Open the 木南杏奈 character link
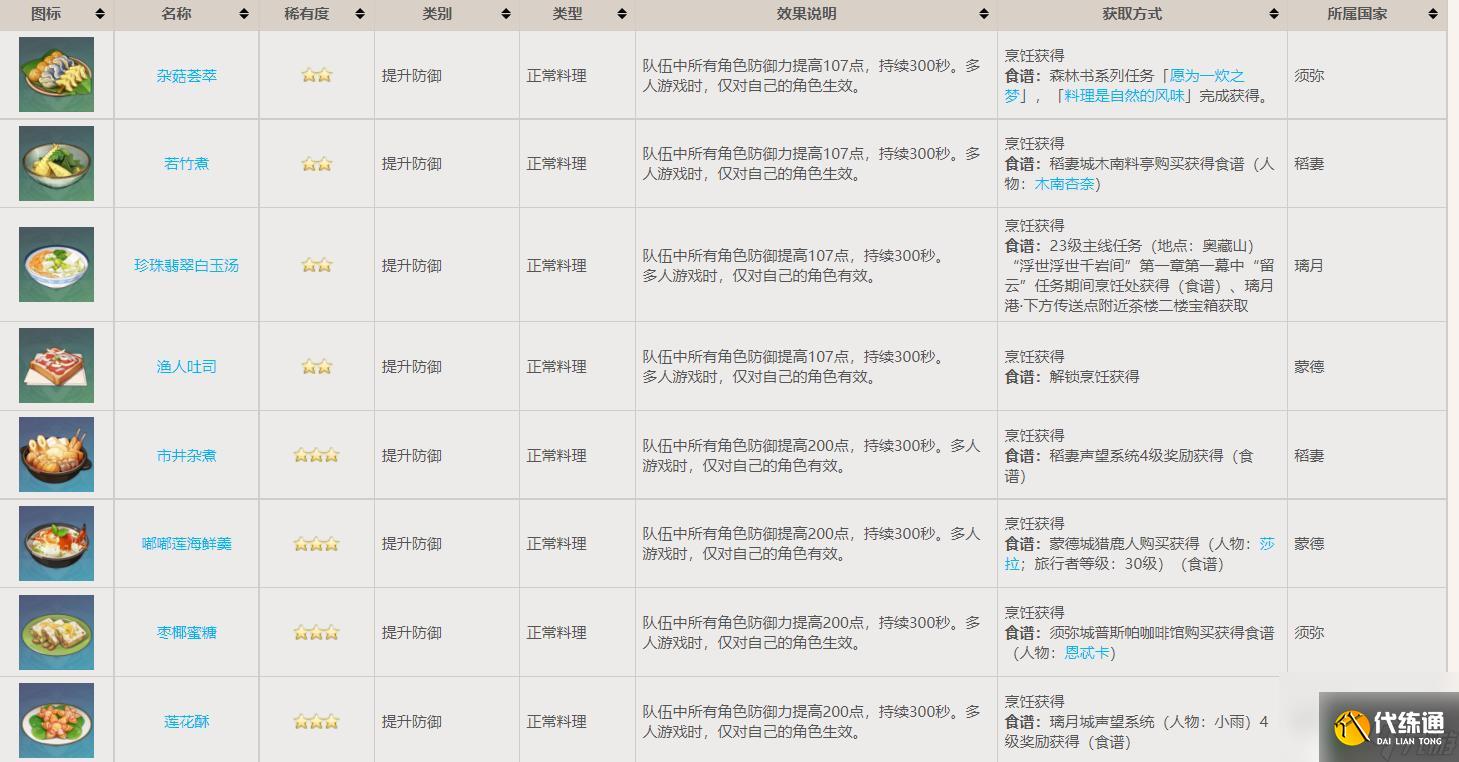 pos(1064,184)
